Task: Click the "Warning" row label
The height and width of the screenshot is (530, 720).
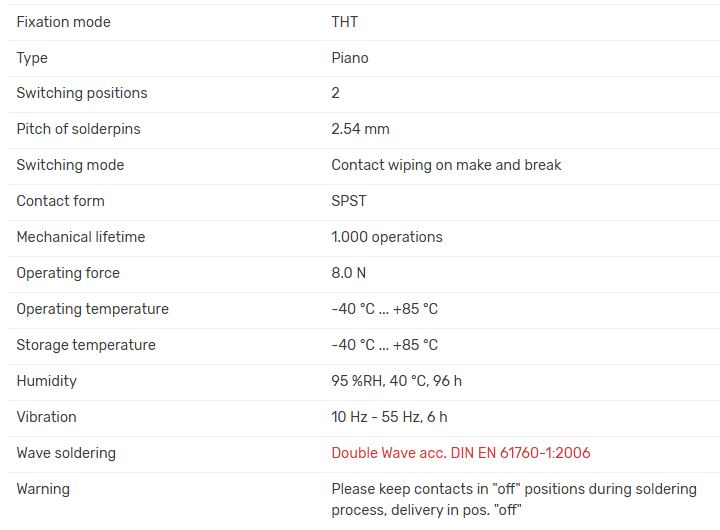Action: (x=43, y=489)
